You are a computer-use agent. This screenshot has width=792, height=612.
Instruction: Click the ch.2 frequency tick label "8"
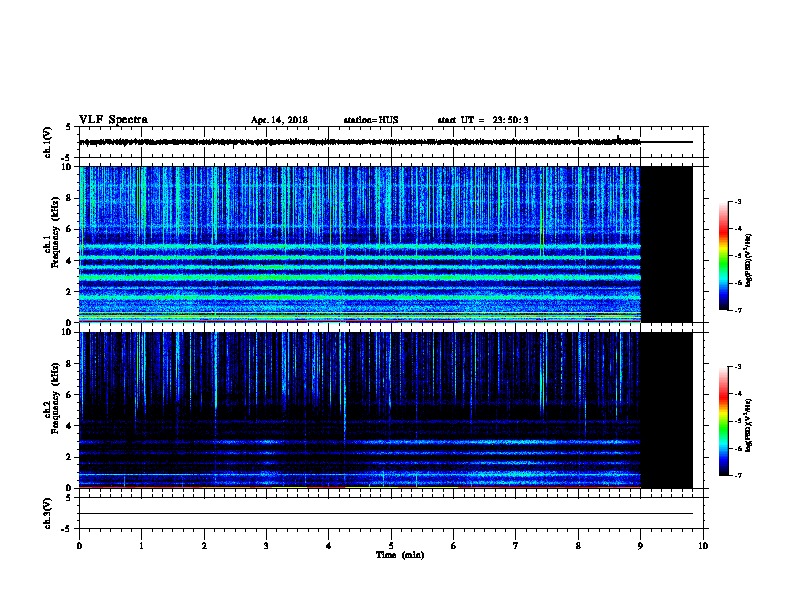[70, 364]
